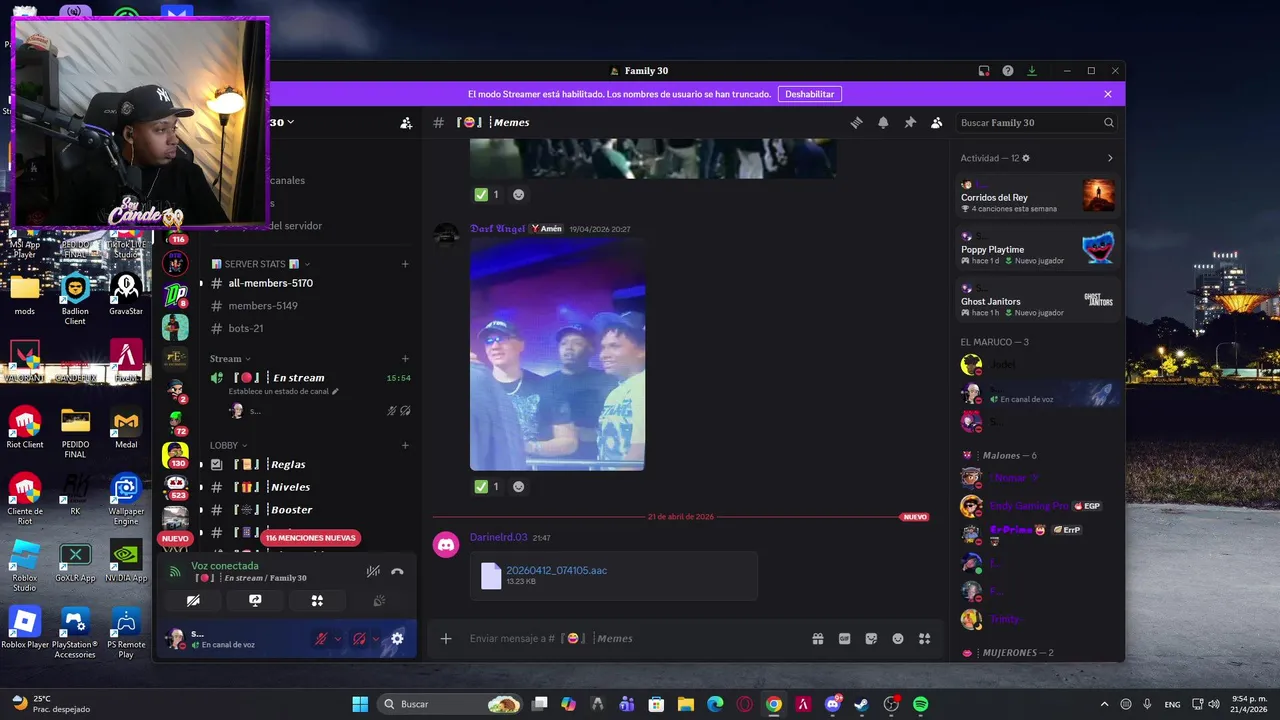Click the plus attachment button in message bar

[446, 639]
